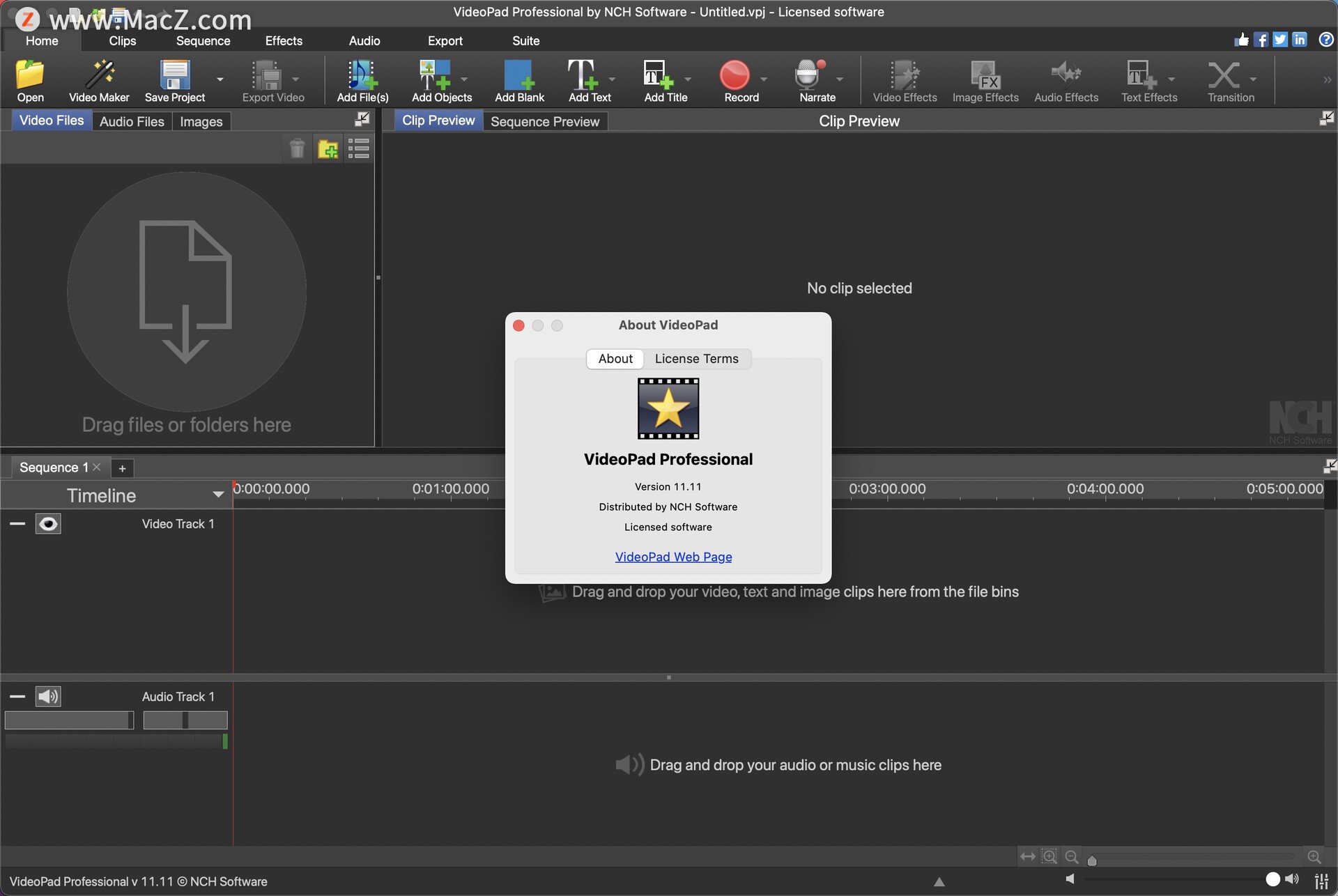This screenshot has width=1338, height=896.
Task: Click the thumbs-up like icon
Action: [x=1241, y=40]
